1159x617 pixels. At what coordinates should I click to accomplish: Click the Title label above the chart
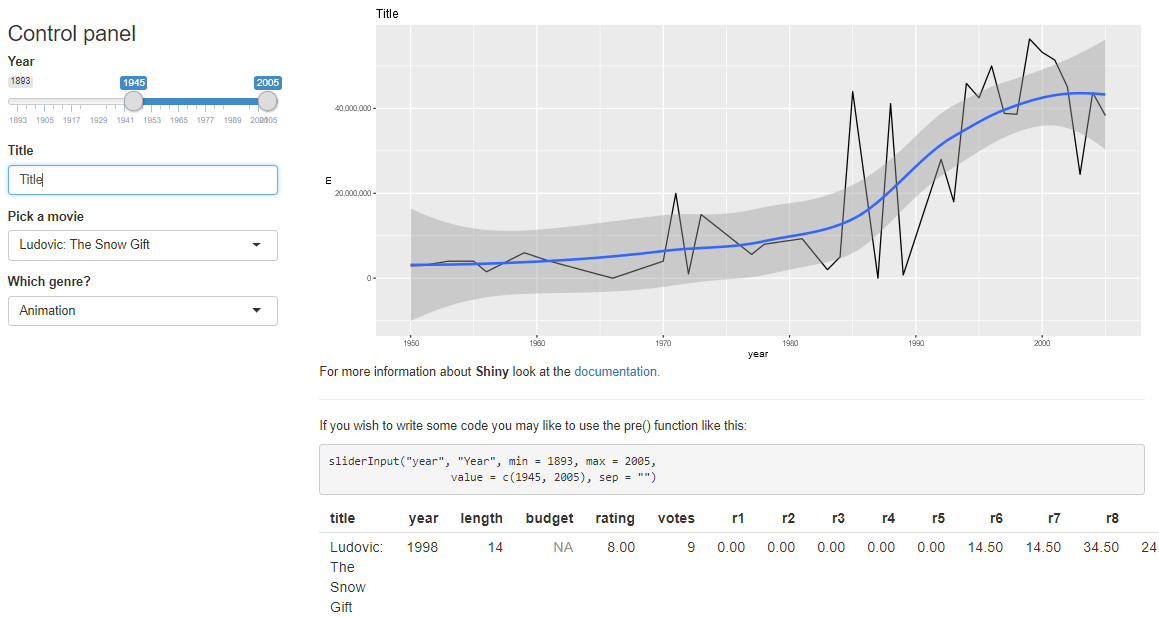click(387, 13)
